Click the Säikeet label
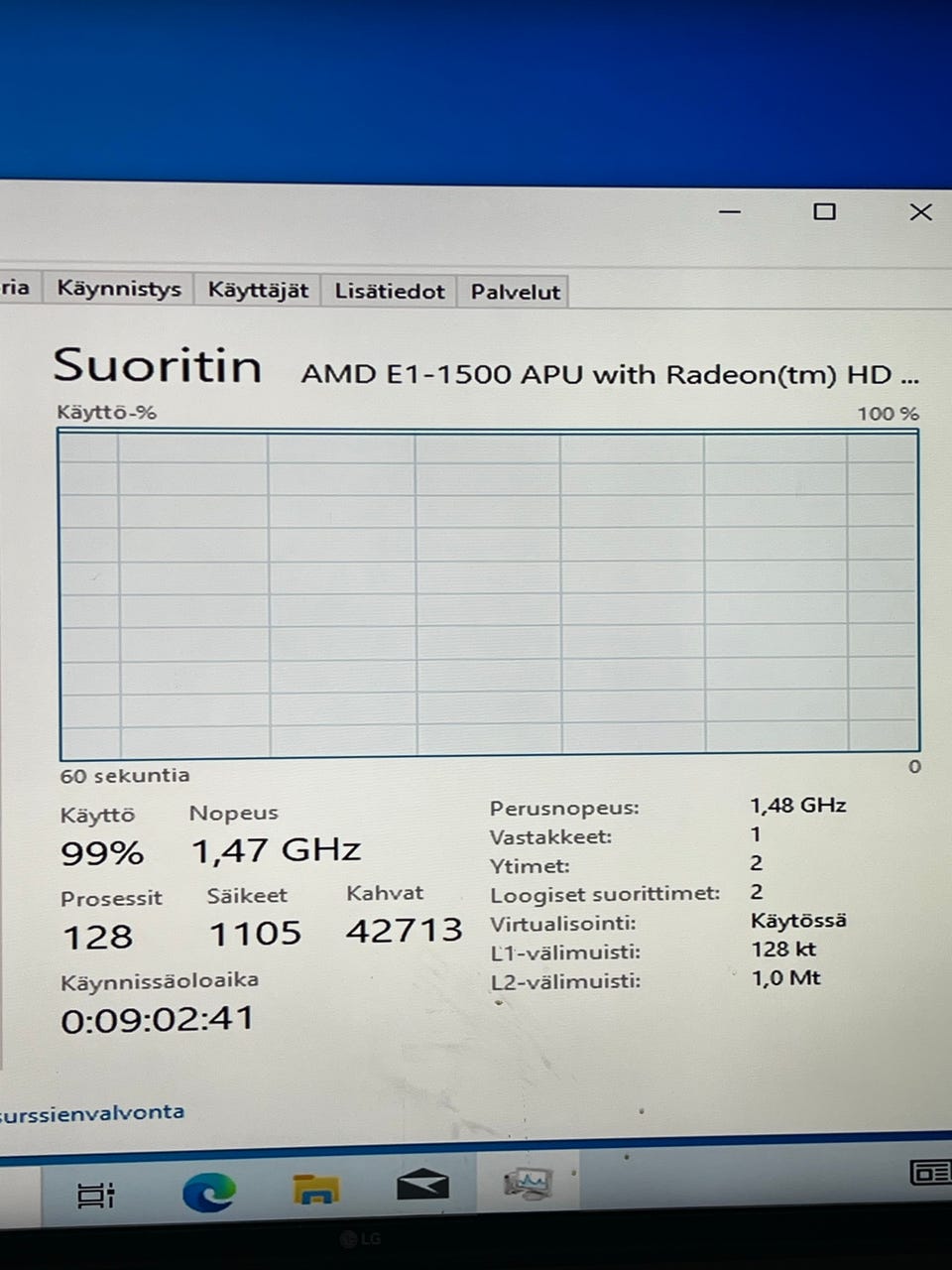952x1270 pixels. 247,895
